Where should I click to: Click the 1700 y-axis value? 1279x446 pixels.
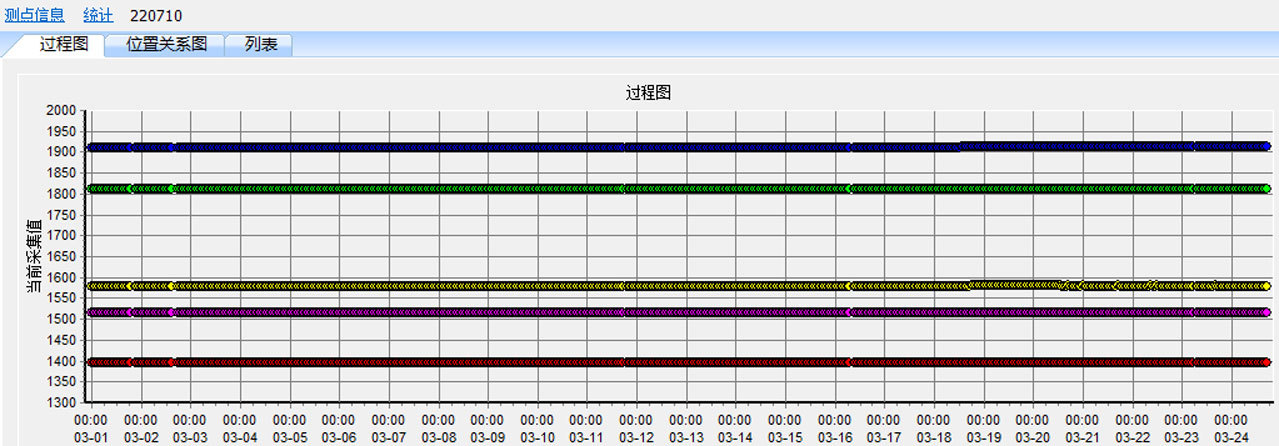(x=62, y=235)
